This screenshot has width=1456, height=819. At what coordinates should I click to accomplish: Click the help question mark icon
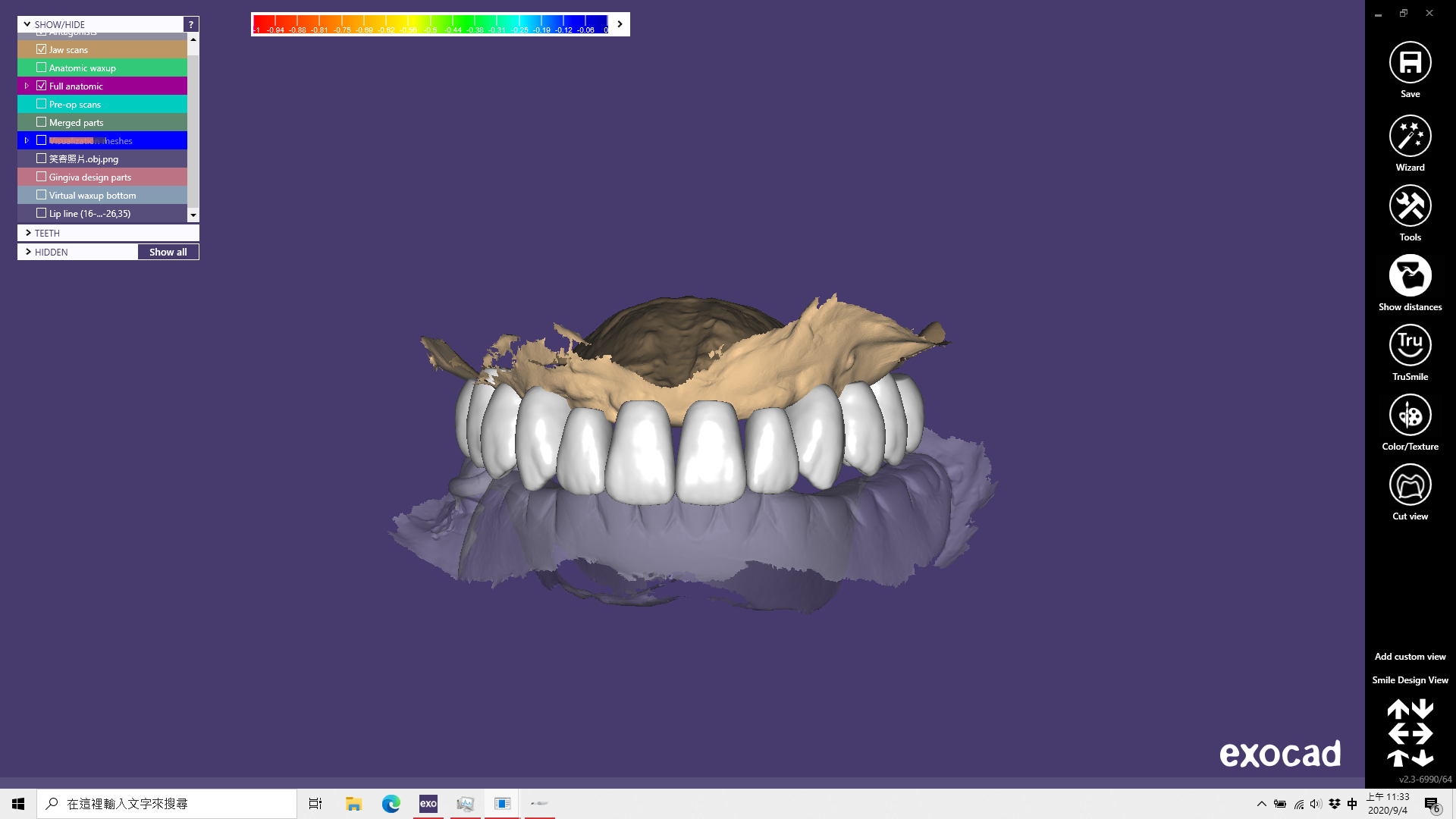coord(191,24)
